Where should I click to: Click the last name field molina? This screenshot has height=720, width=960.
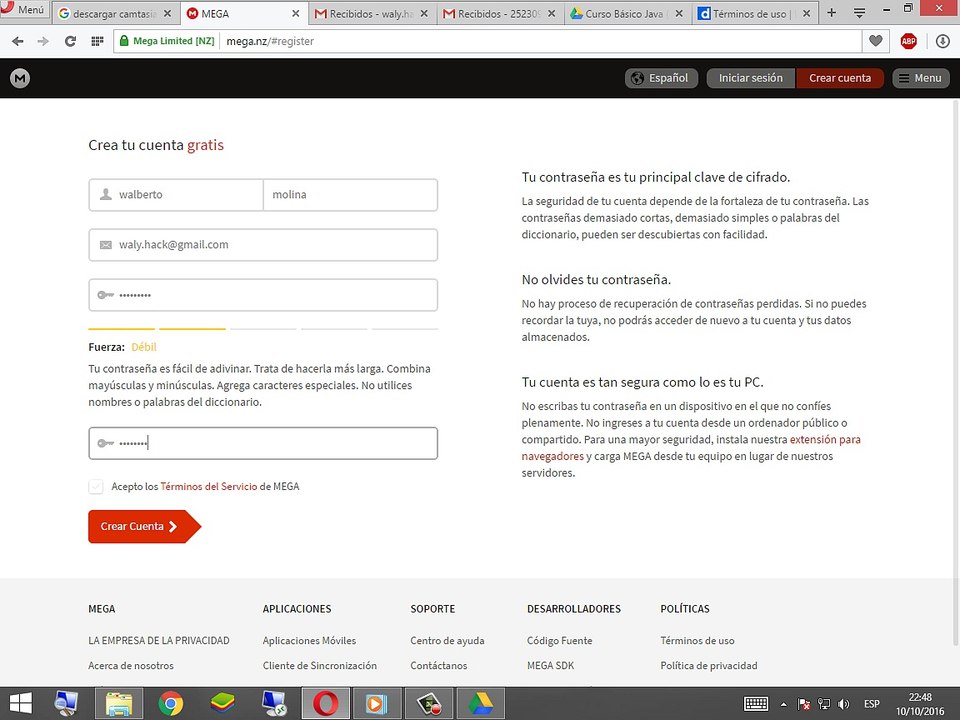[350, 195]
